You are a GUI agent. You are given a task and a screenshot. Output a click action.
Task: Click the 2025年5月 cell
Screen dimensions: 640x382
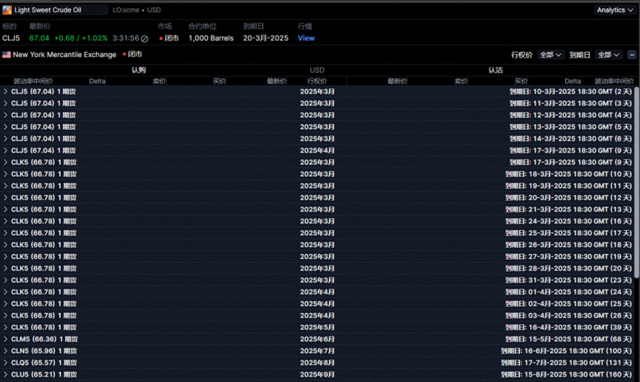coord(317,328)
